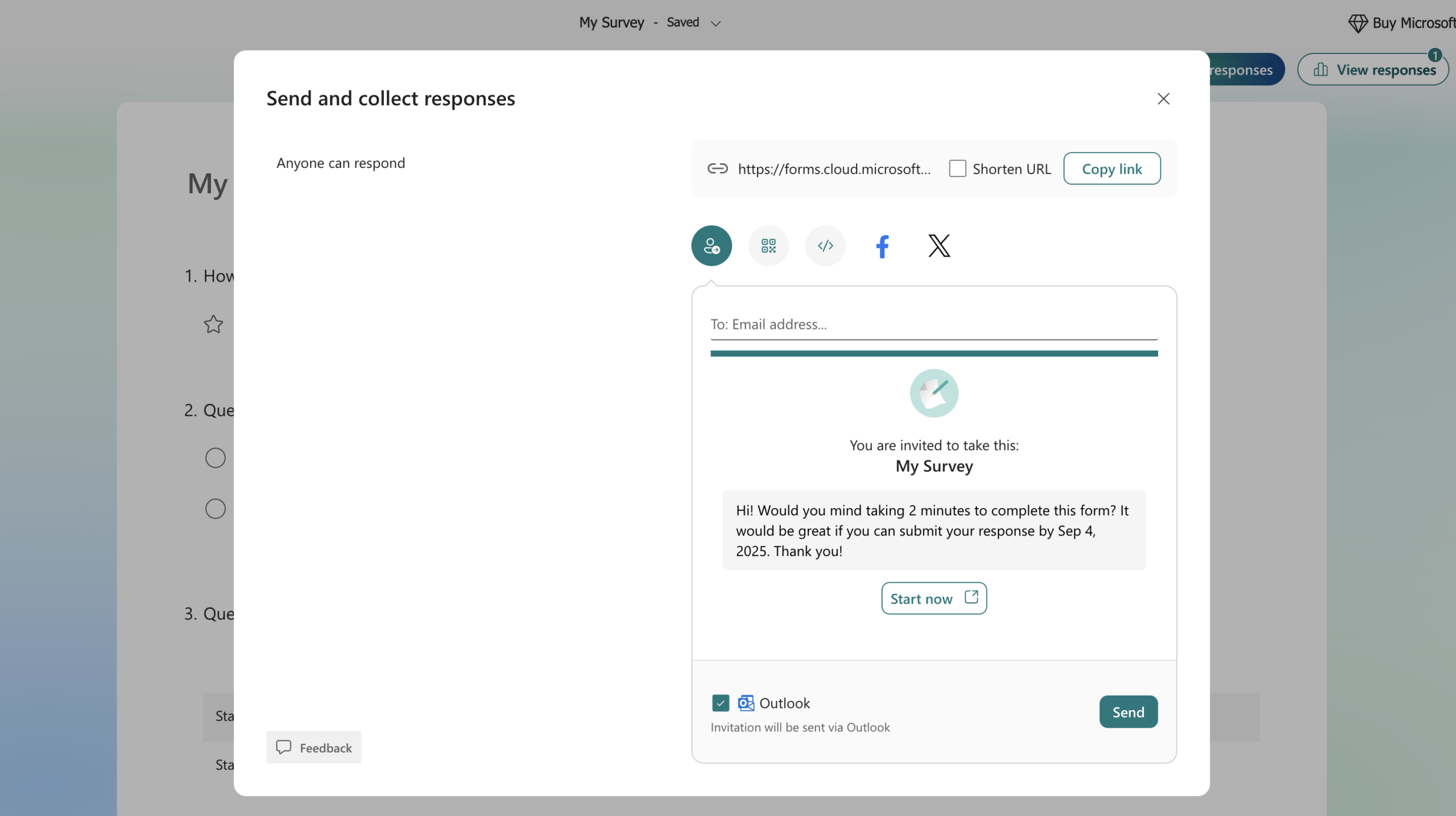Click the Buy Microsoft diamond icon
Screen dimensions: 1456x816
tap(1358, 23)
